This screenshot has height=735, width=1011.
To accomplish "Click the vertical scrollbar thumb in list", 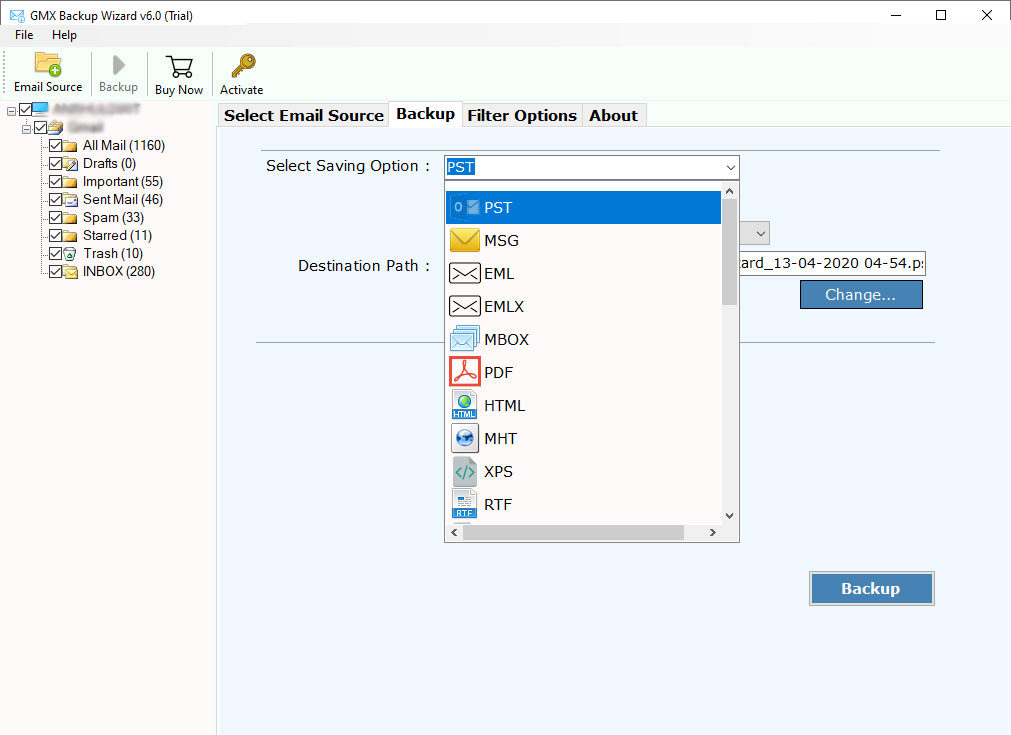I will point(729,252).
